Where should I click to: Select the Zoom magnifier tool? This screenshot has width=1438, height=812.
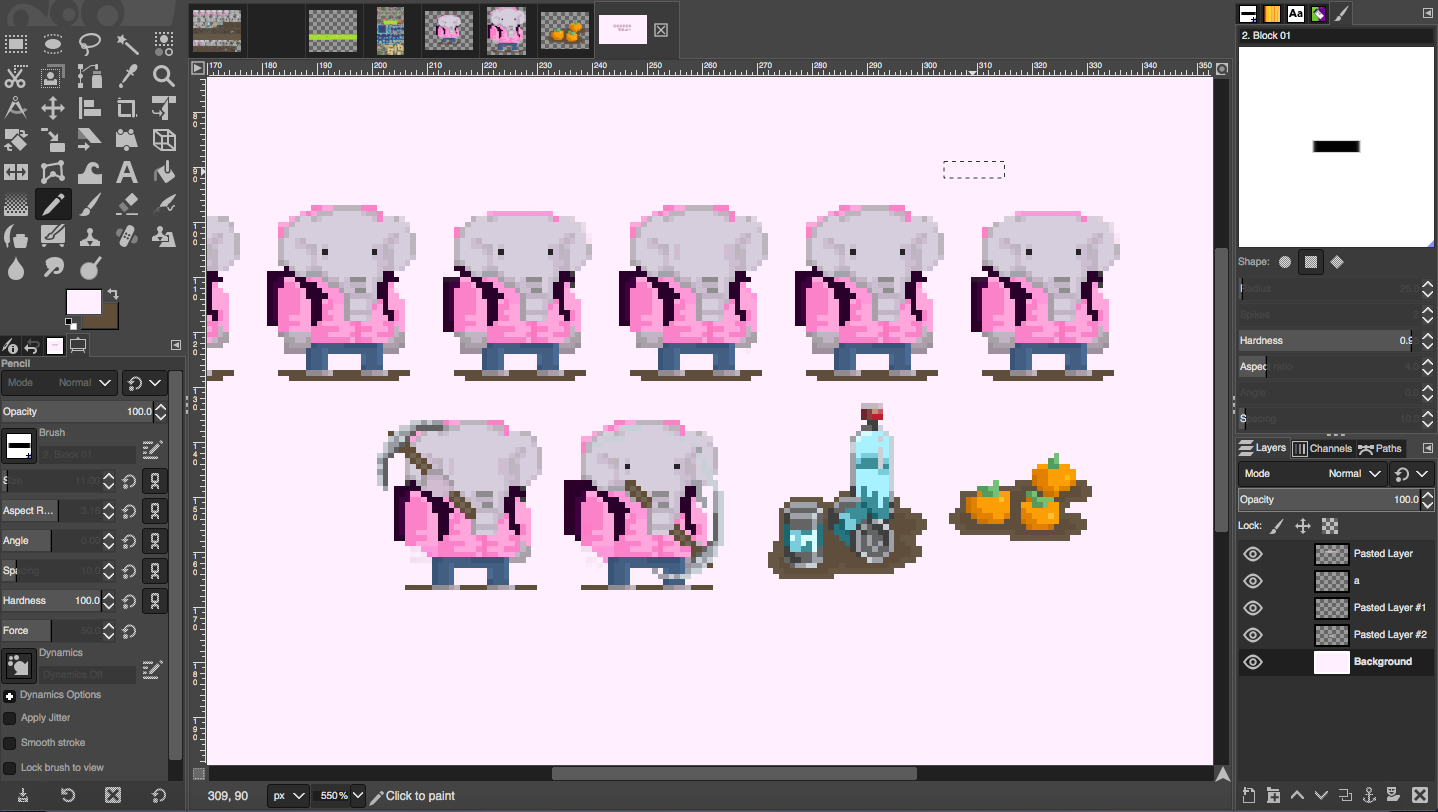coord(164,76)
